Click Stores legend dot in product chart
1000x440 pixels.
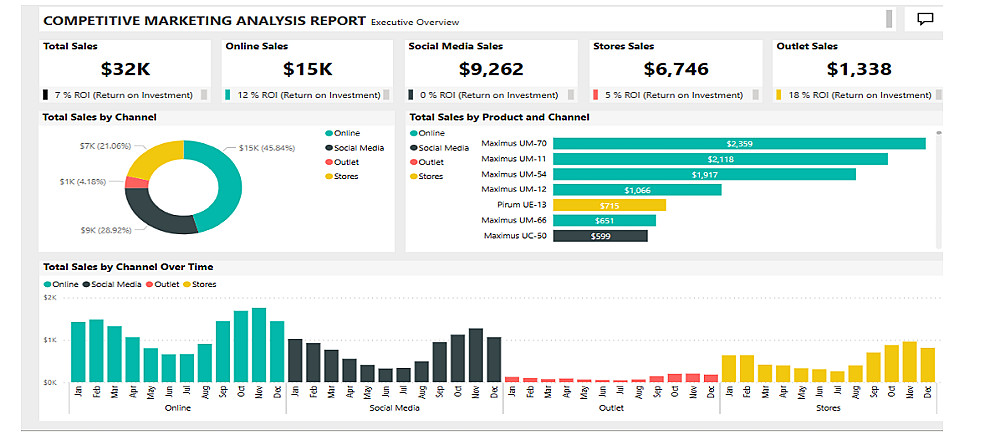[x=413, y=177]
